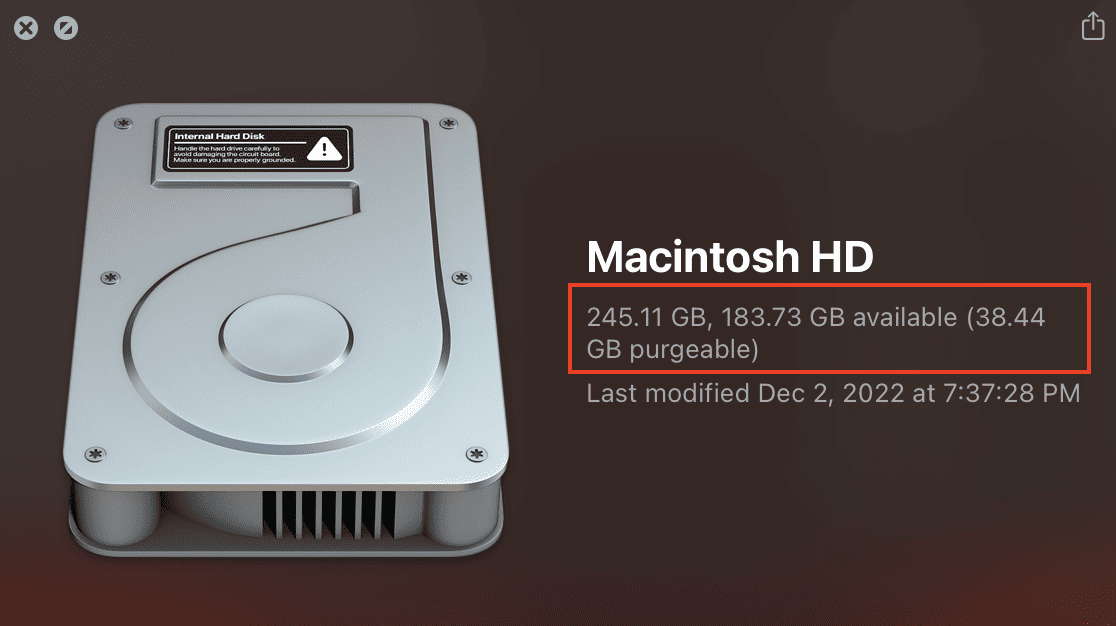Click the bottom-right screw on the drive
The width and height of the screenshot is (1116, 626).
pyautogui.click(x=476, y=453)
